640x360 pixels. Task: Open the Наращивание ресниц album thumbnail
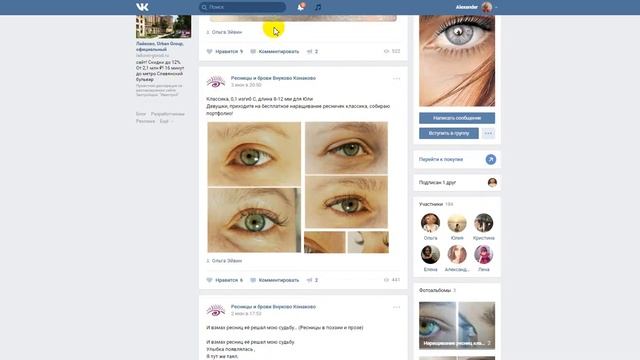[457, 325]
